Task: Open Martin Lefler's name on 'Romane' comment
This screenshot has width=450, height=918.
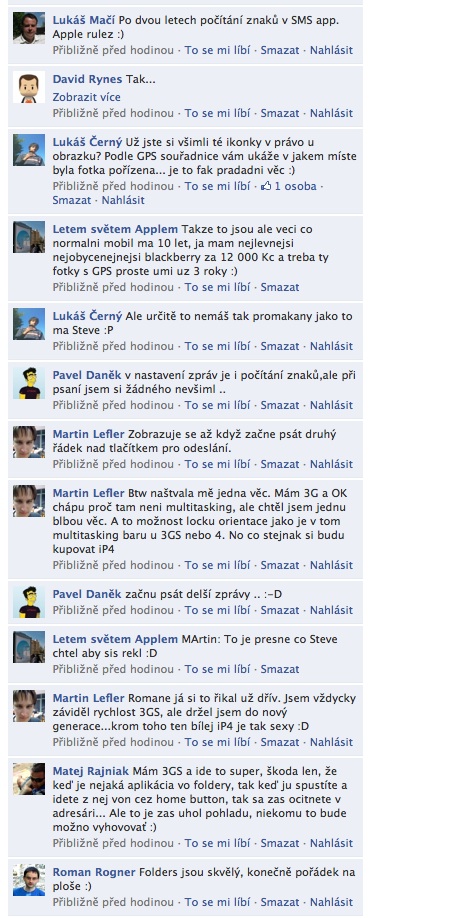Action: tap(88, 698)
